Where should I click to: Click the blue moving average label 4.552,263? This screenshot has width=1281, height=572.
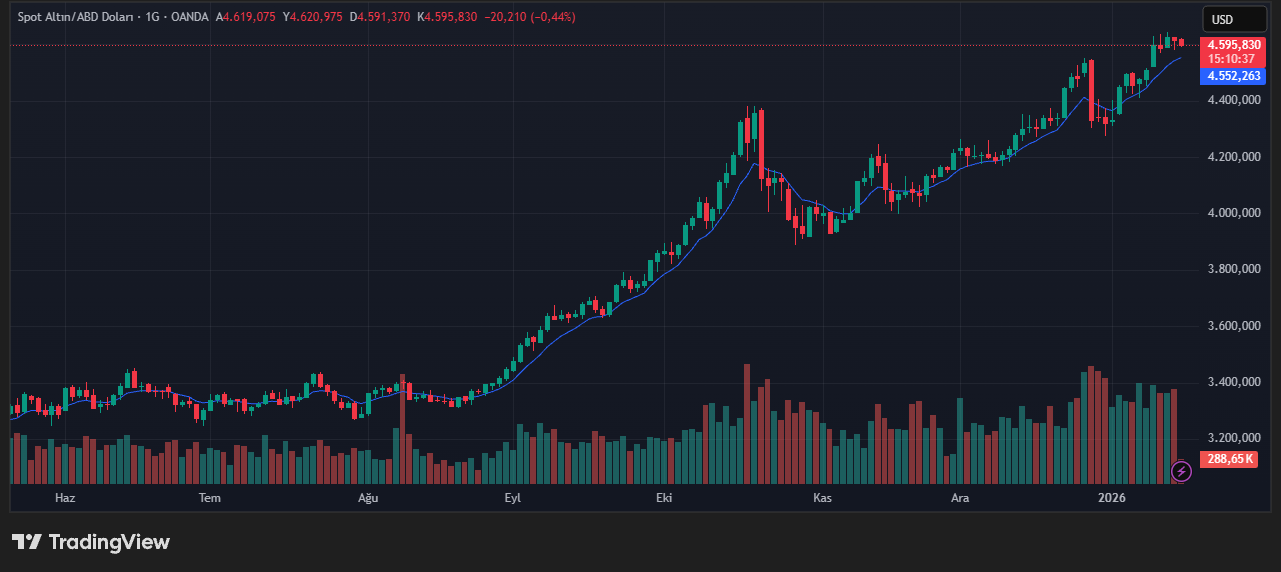(x=1234, y=76)
